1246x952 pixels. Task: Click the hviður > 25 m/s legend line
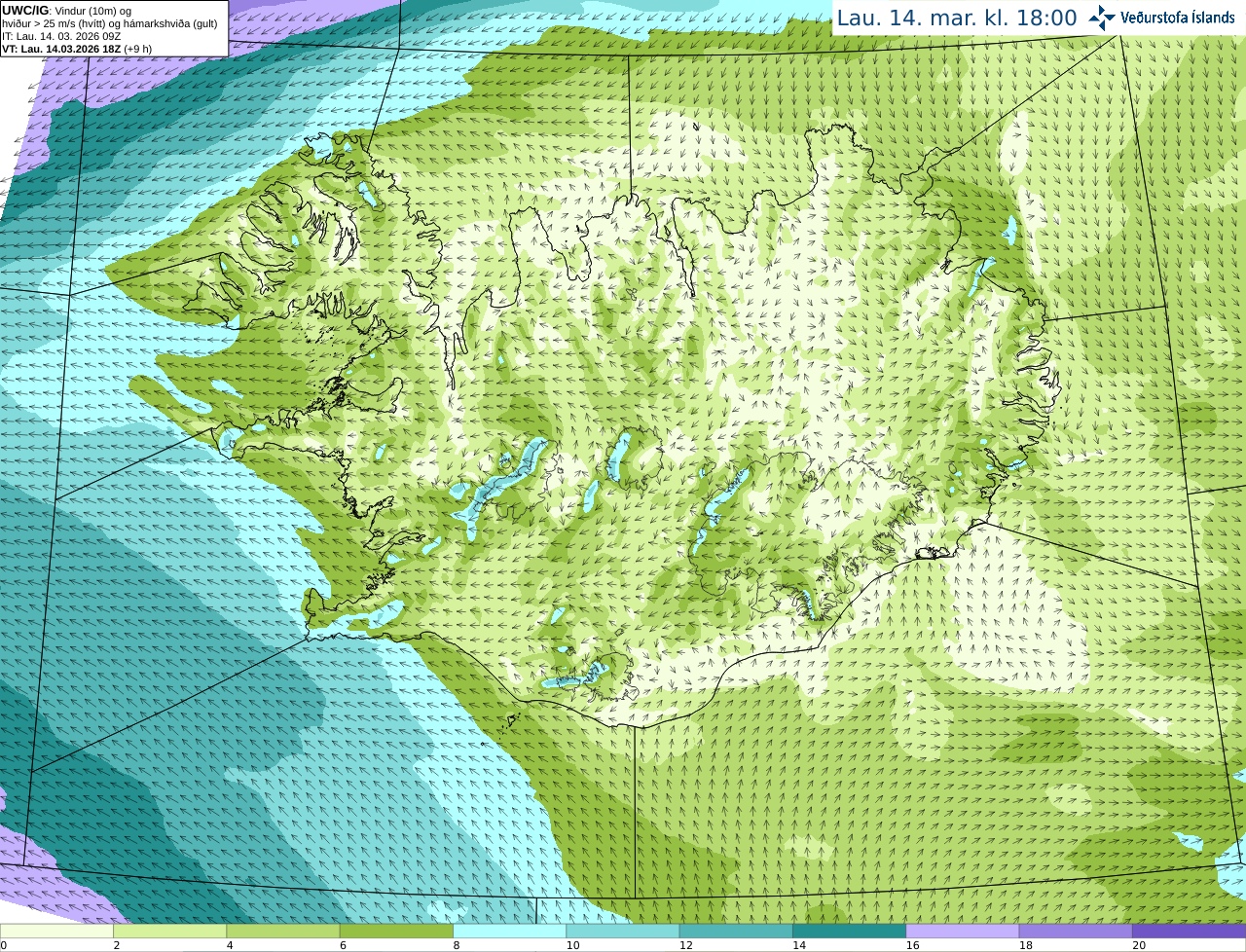click(109, 23)
